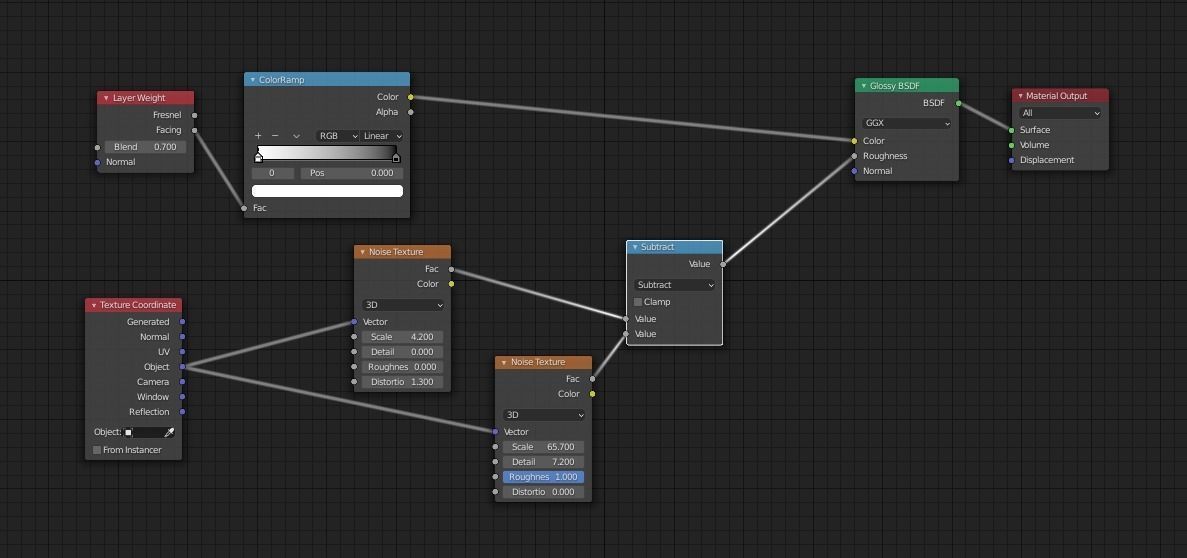Open the All target dropdown in Material Output

click(x=1060, y=114)
